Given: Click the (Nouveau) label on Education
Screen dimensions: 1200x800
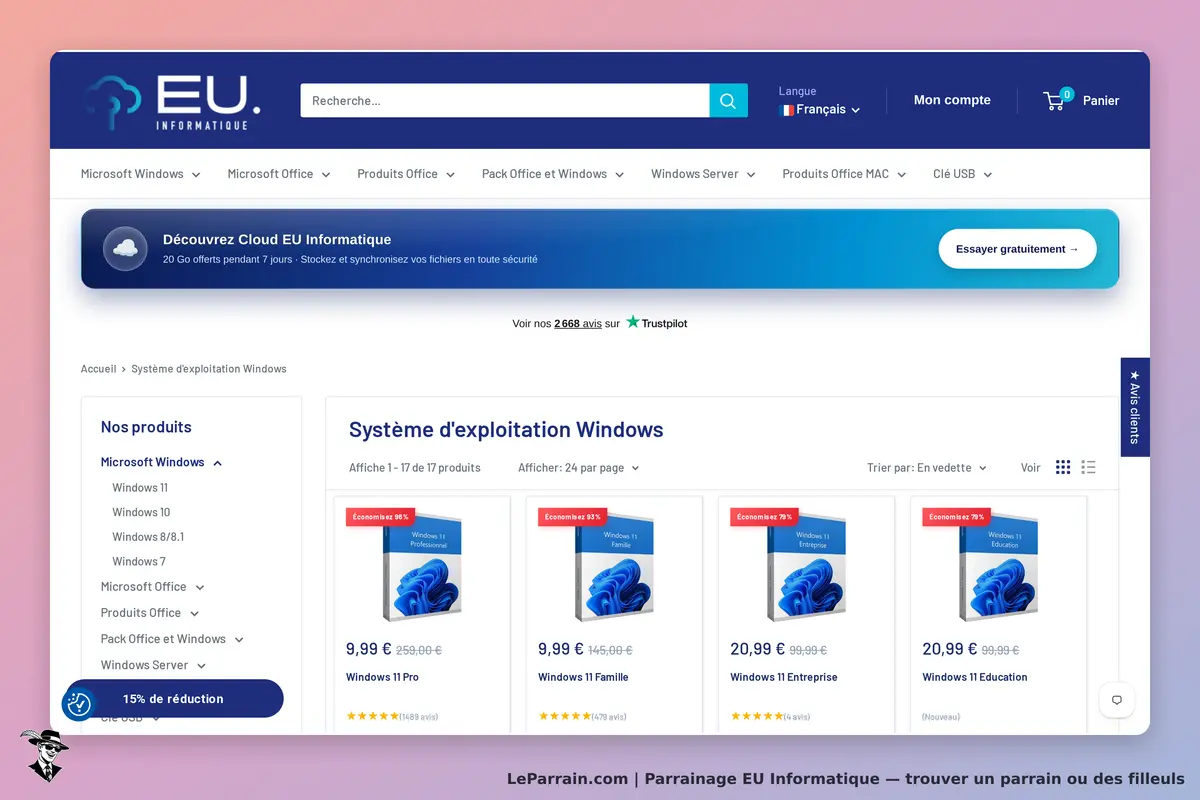Looking at the screenshot, I should click(941, 716).
